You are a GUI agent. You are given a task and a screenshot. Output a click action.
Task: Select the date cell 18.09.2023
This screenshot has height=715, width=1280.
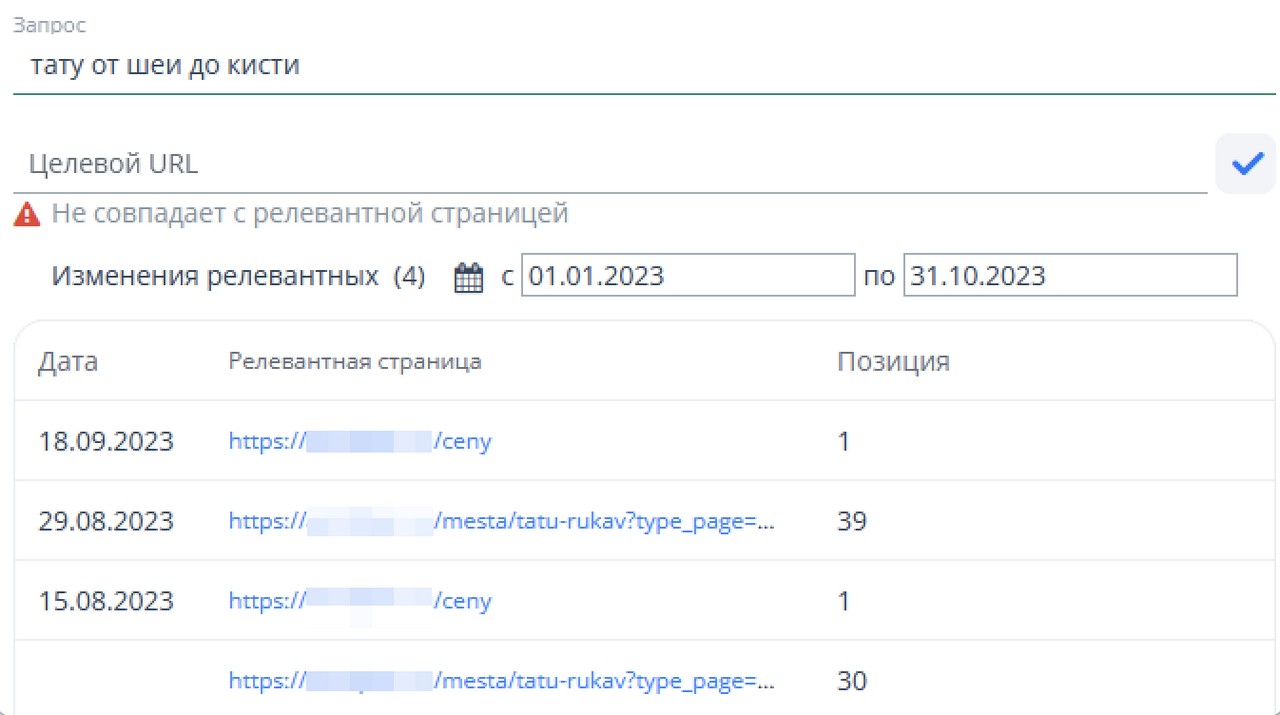(x=106, y=441)
